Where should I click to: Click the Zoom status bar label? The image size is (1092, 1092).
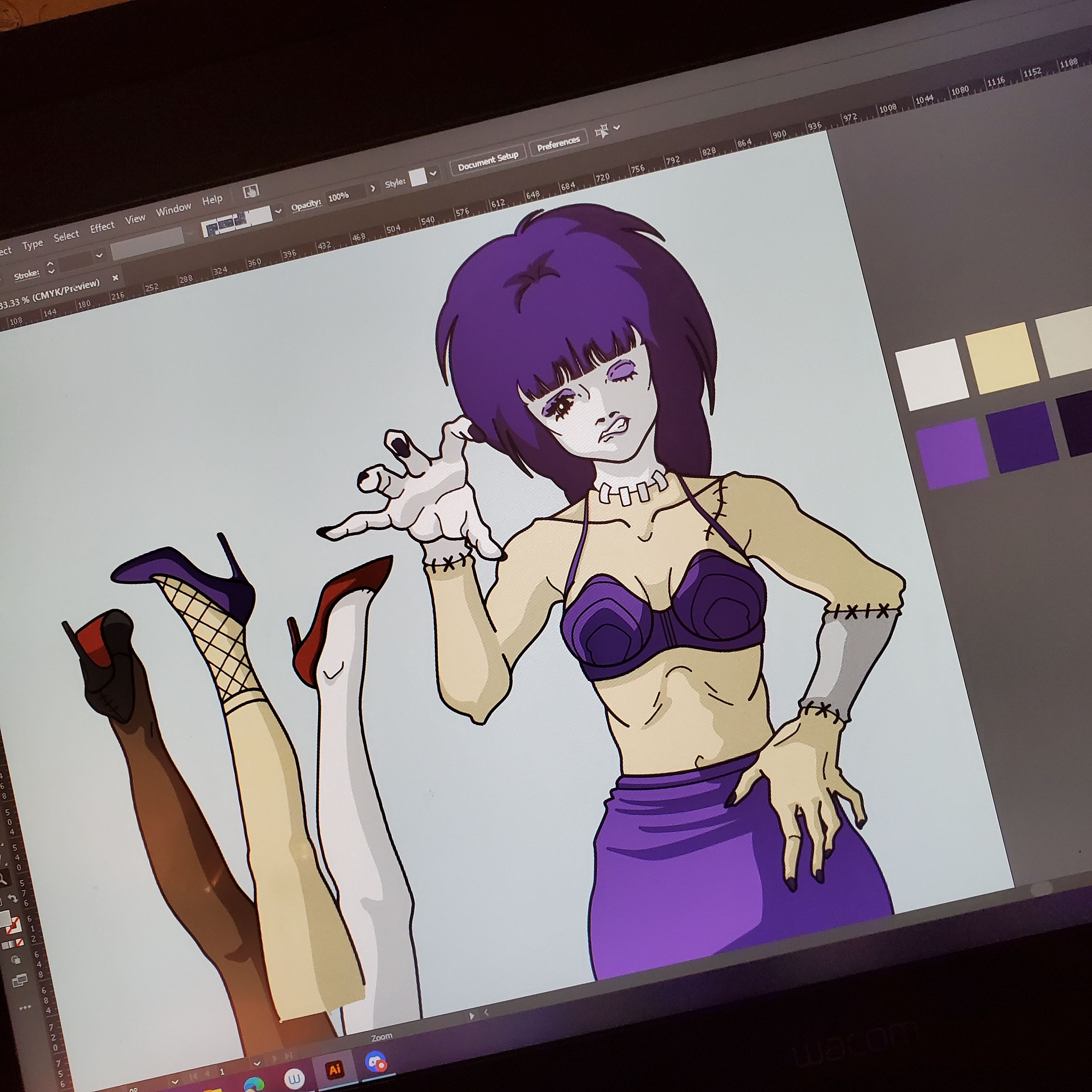point(382,1037)
